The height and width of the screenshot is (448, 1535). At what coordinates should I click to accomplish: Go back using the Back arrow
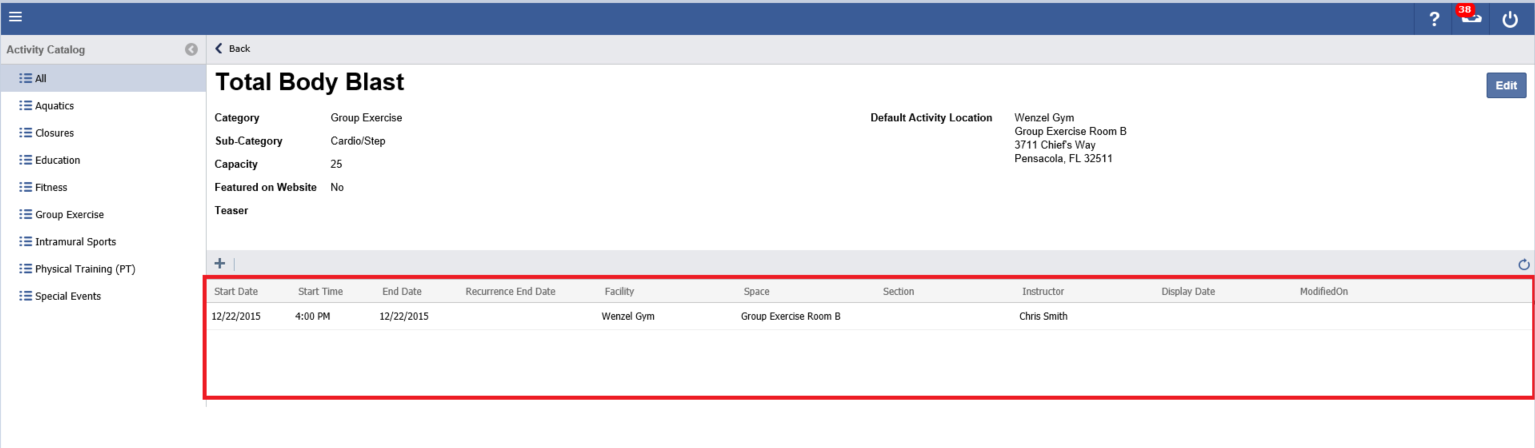pyautogui.click(x=232, y=48)
